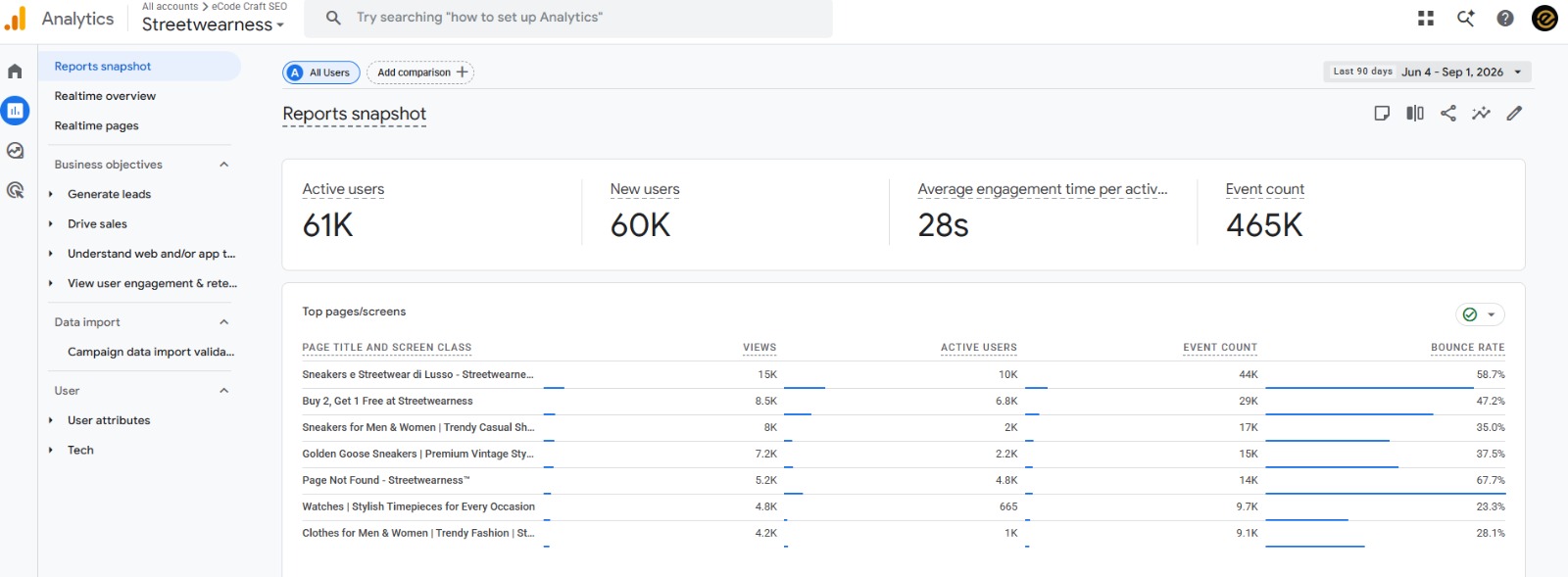
Task: Open the account avatar menu
Action: pos(1544,18)
